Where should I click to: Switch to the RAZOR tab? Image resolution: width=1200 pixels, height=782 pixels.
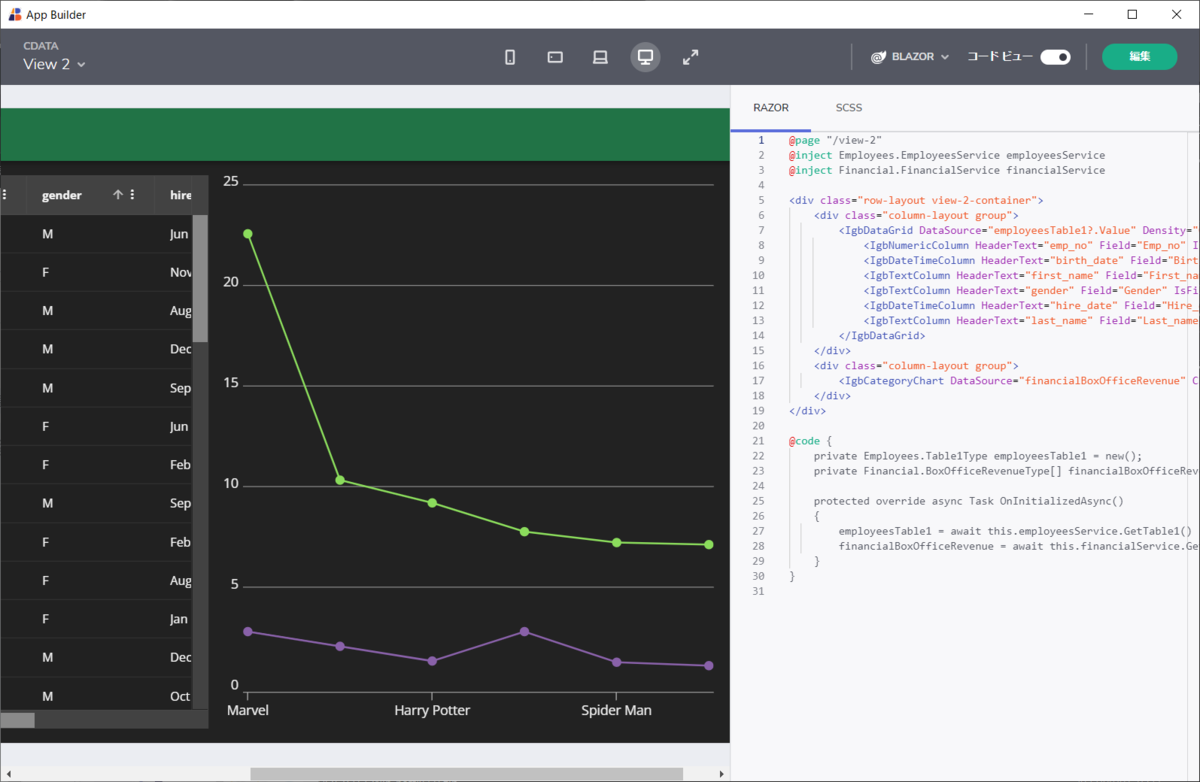(x=770, y=108)
